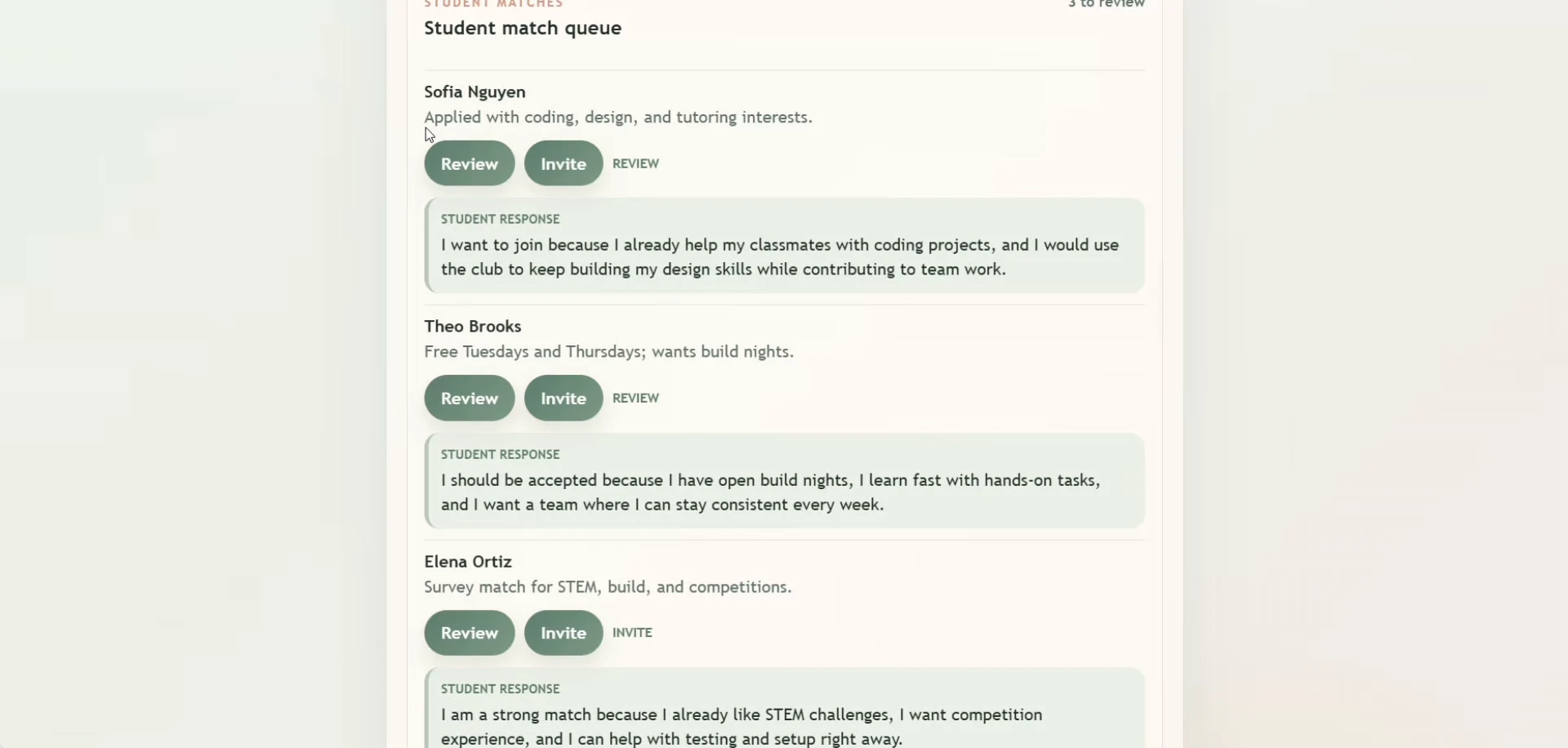Click Elena's INVITE status label
Screen dimensions: 1568x748
pyautogui.click(x=633, y=633)
